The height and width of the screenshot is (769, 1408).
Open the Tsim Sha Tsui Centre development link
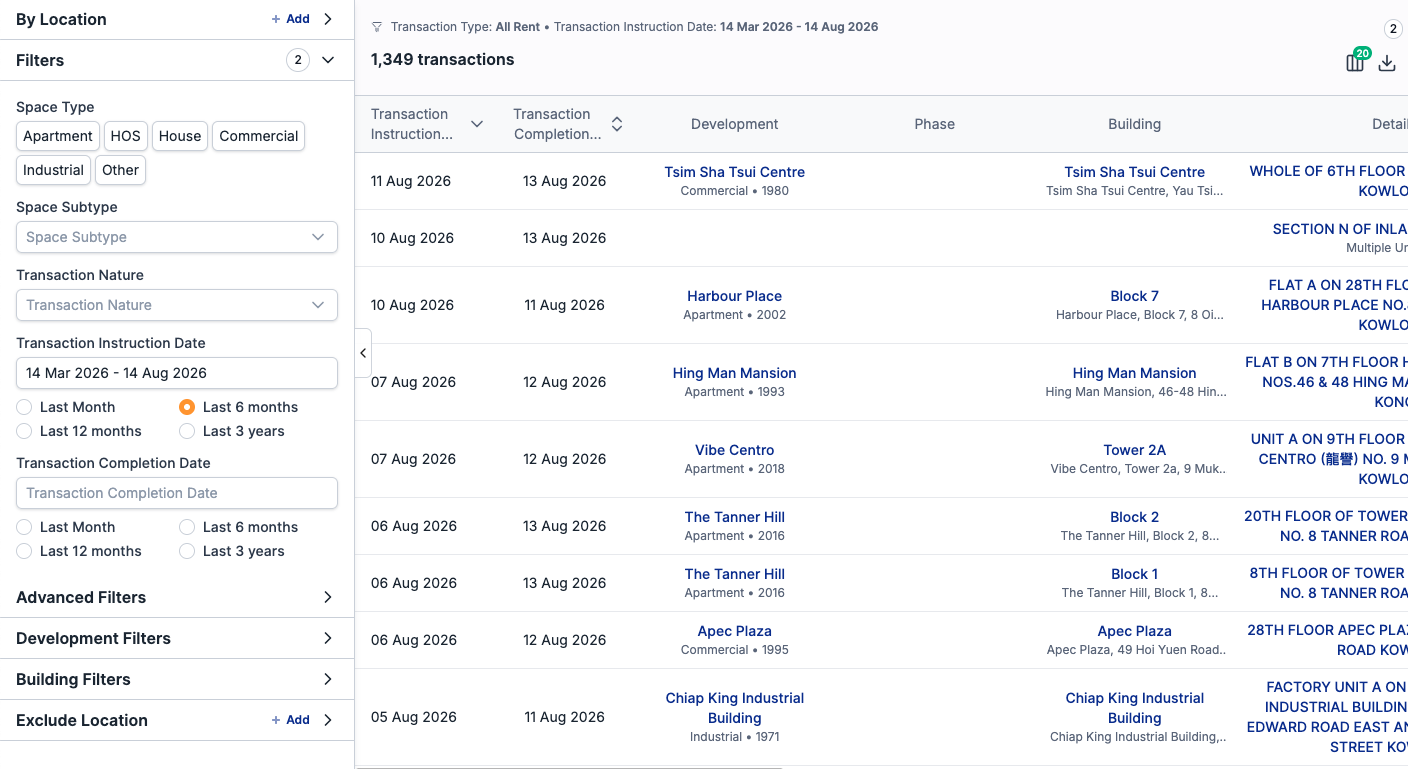[735, 172]
